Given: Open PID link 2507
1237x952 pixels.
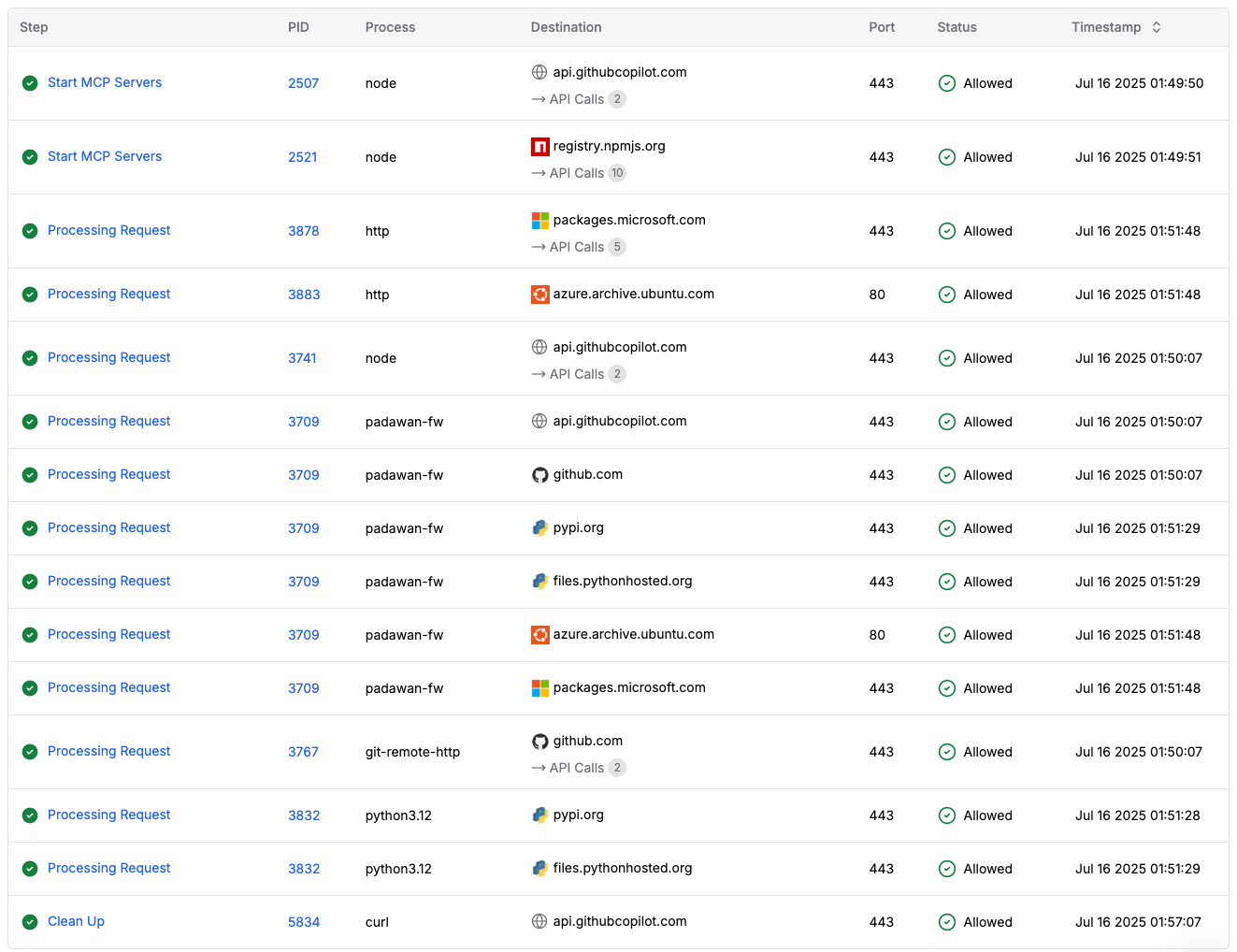Looking at the screenshot, I should point(303,83).
